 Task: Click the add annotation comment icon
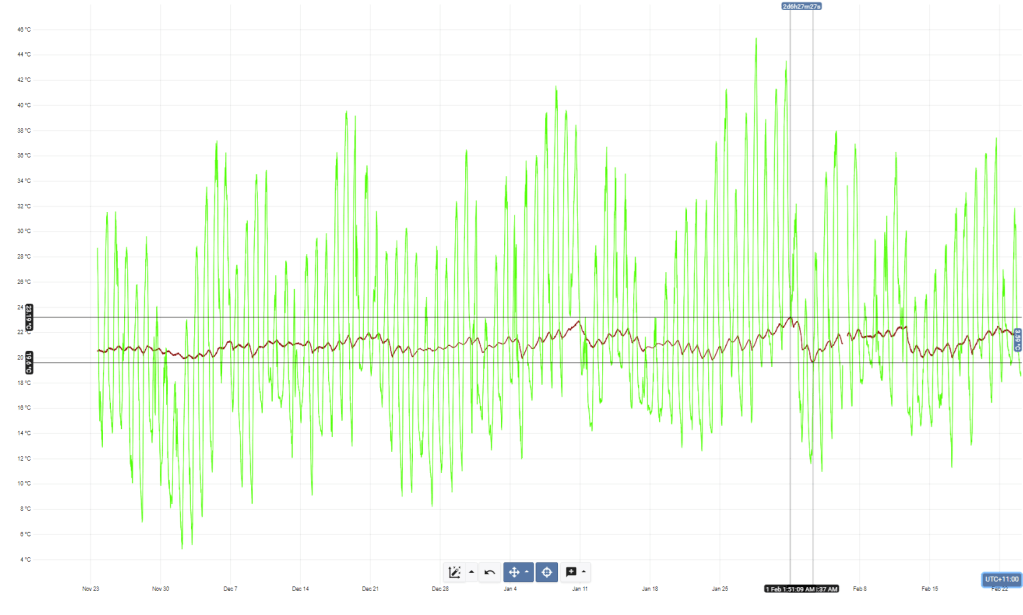pyautogui.click(x=571, y=572)
